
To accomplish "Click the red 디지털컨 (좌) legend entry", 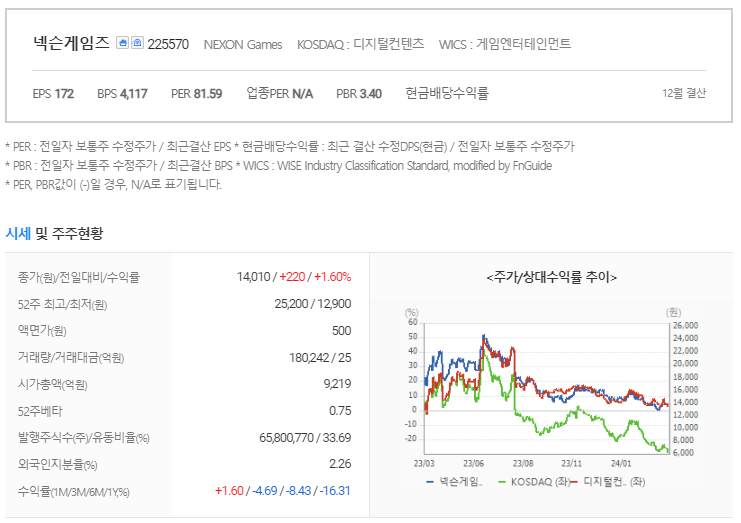I will [x=608, y=482].
